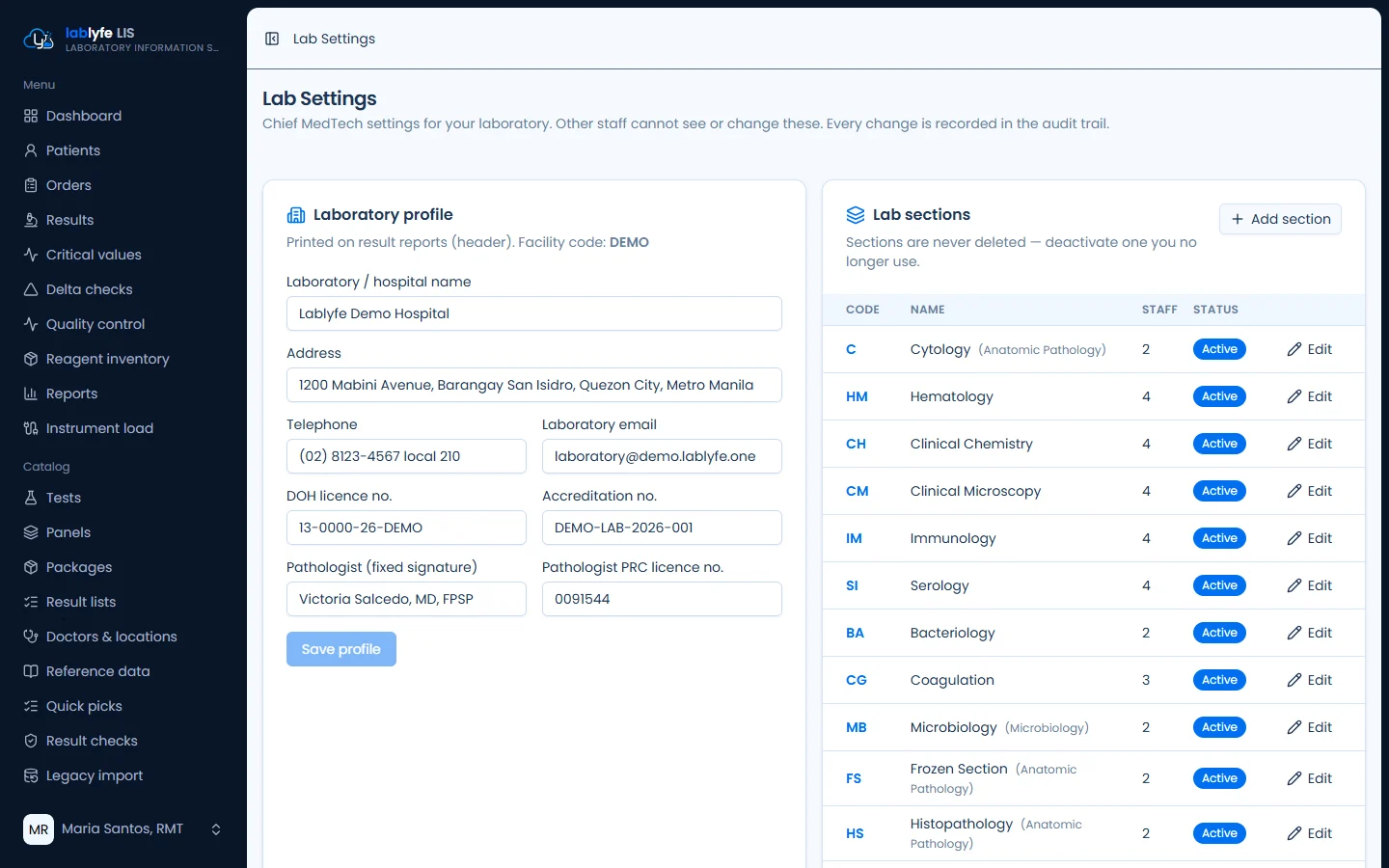Toggle the sidebar panel icon beside Lab Settings

pyautogui.click(x=272, y=39)
